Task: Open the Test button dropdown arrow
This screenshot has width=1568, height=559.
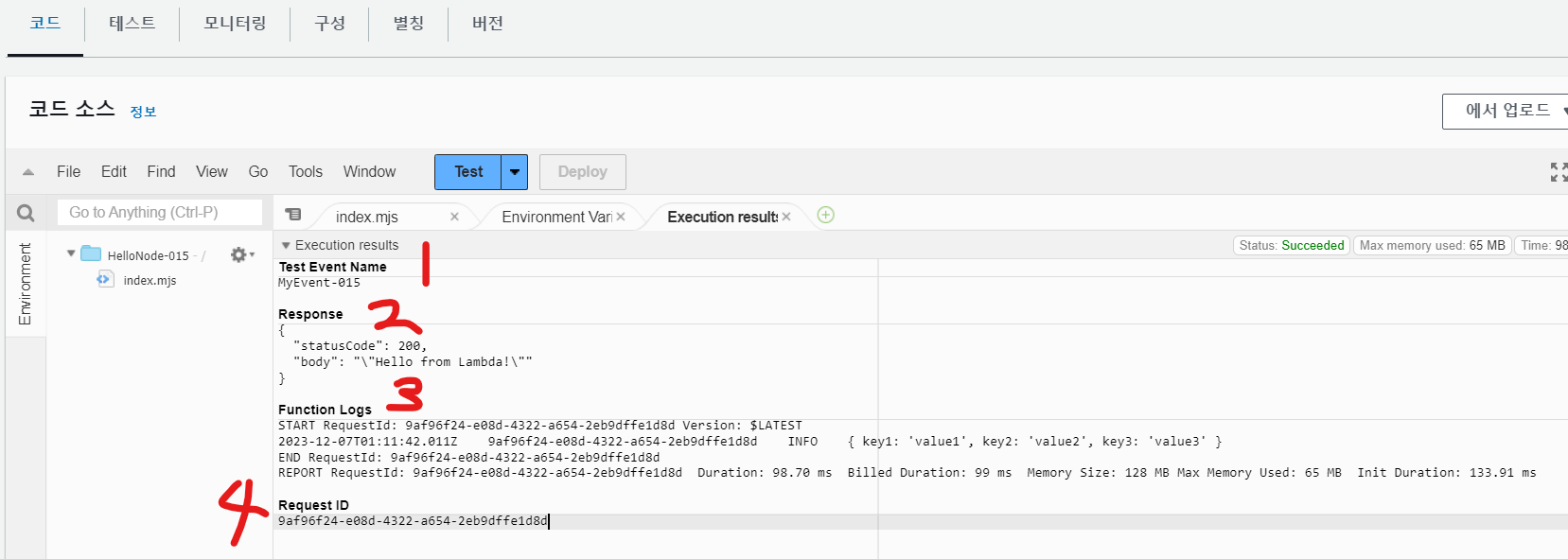Action: pos(514,172)
